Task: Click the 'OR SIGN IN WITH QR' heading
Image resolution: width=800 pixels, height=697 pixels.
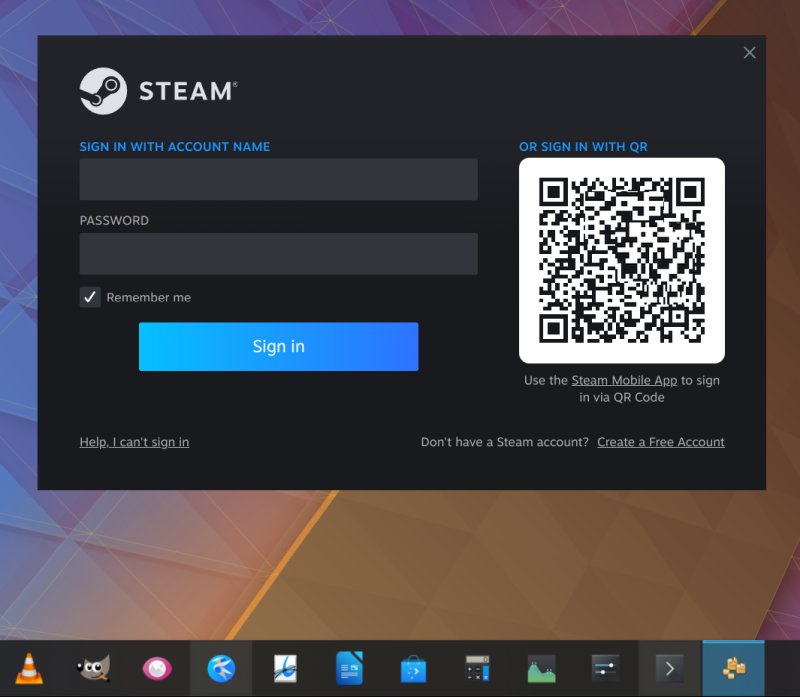Action: pos(583,147)
